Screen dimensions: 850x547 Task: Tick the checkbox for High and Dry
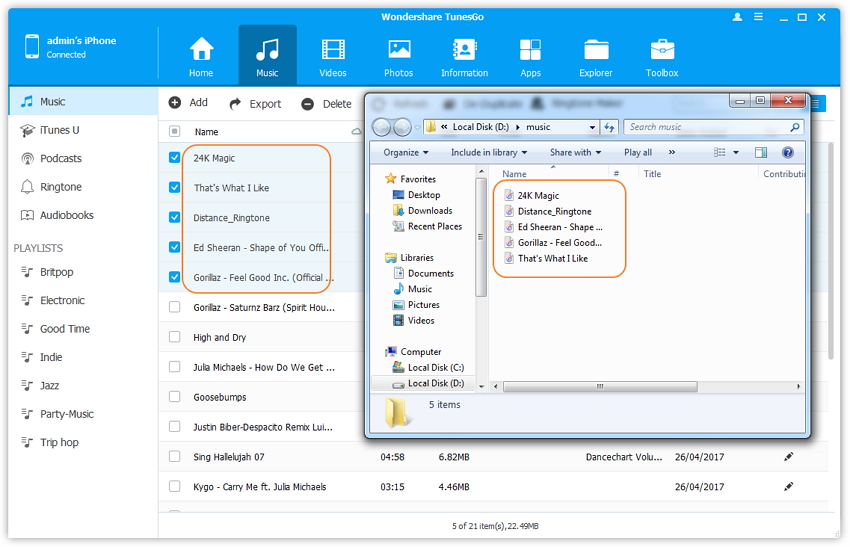point(175,337)
